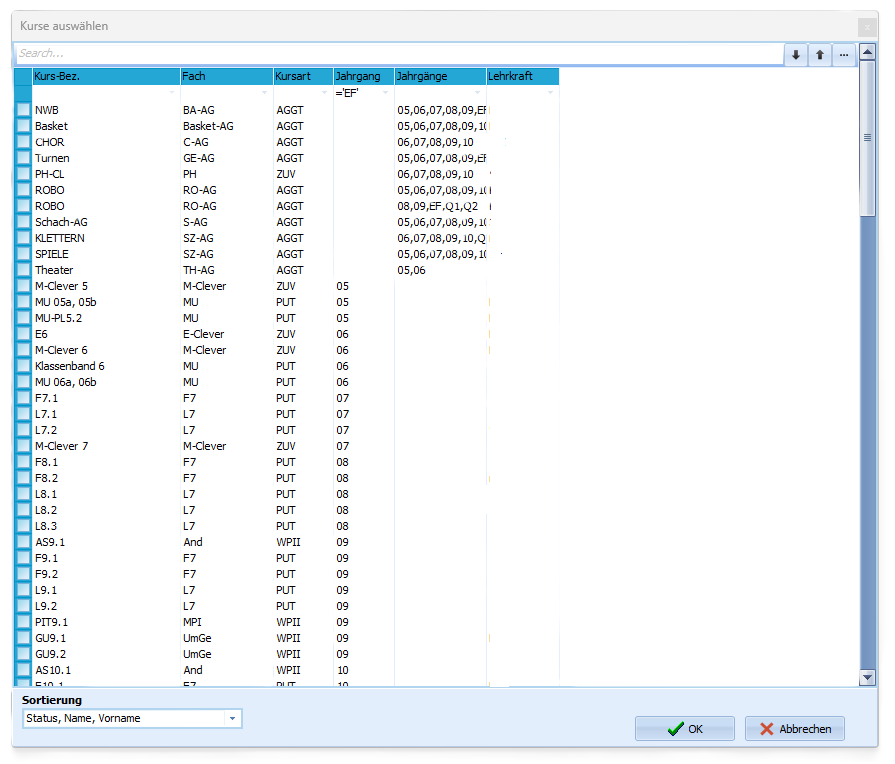895x764 pixels.
Task: Select the SPIELE course name
Action: click(51, 254)
